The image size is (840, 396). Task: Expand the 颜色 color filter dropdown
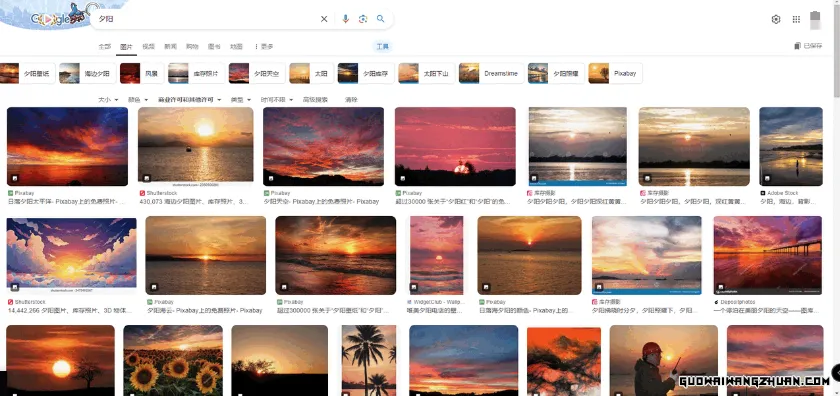(138, 100)
